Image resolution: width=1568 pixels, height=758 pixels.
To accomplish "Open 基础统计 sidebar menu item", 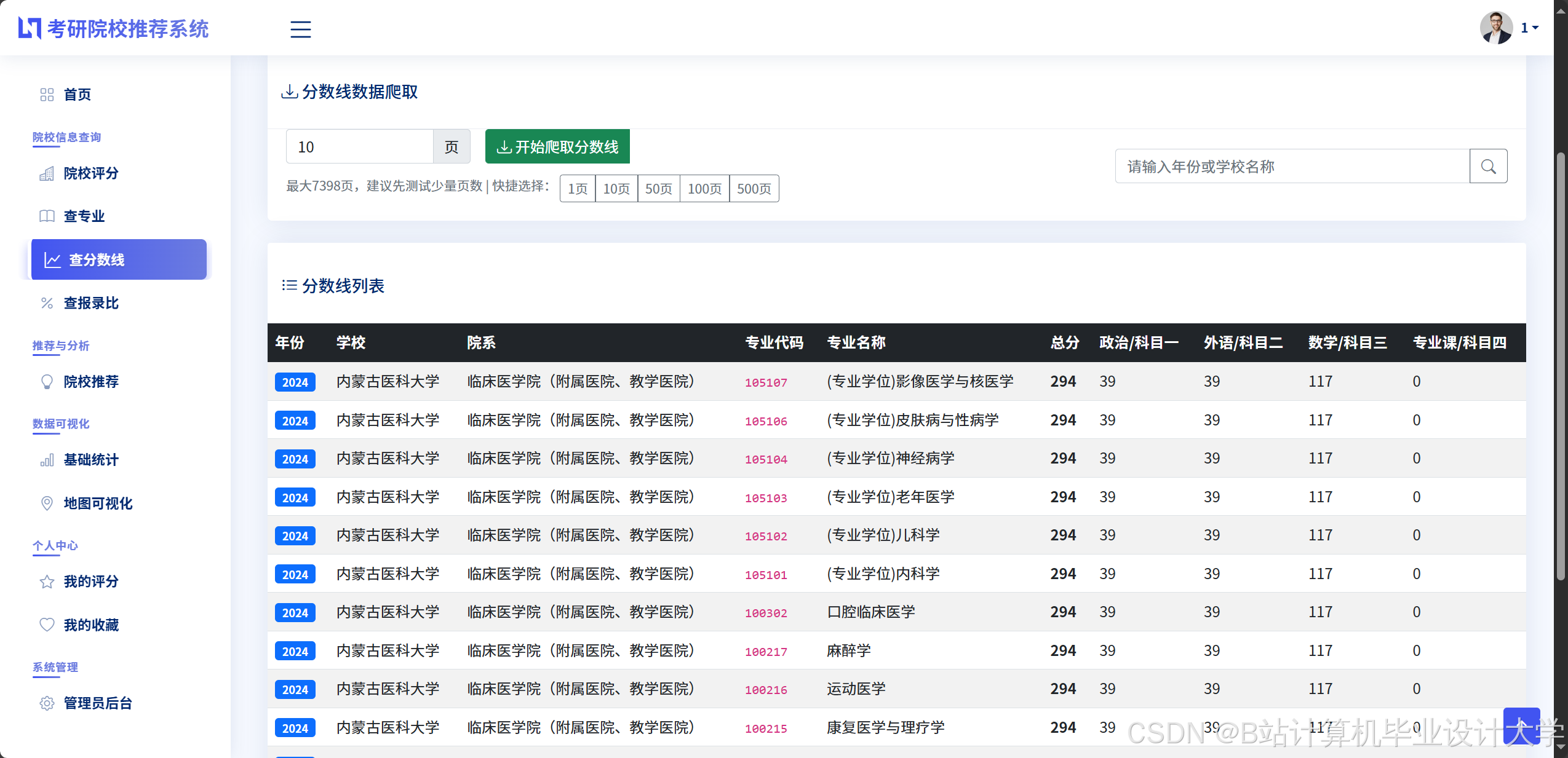I will click(91, 460).
